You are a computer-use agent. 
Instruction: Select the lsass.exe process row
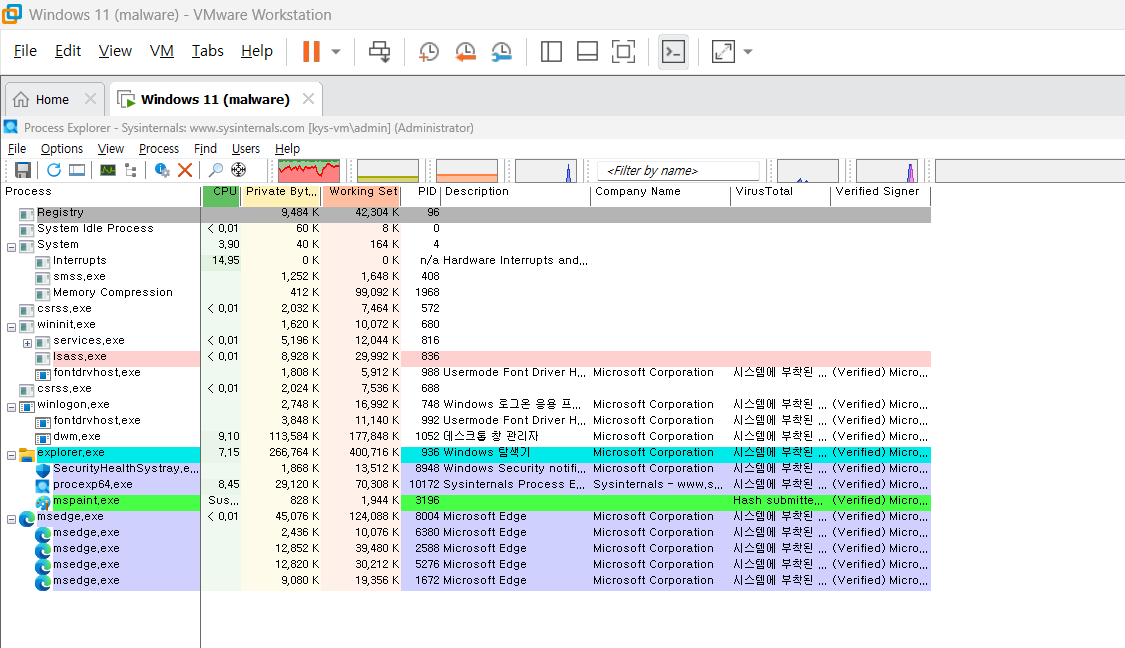click(x=466, y=357)
